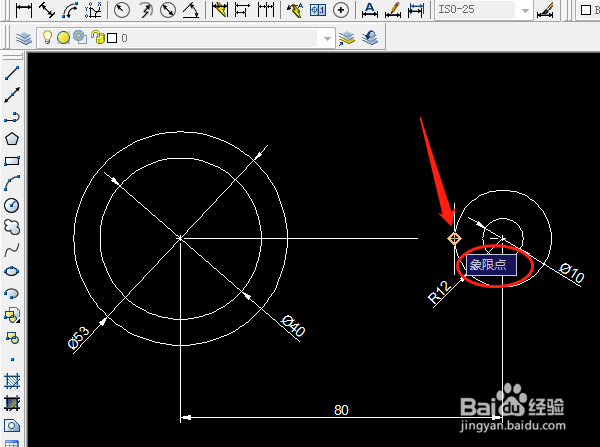Click the Dimension Update tool
Viewport: 600px width, 447px height.
pyautogui.click(x=416, y=10)
